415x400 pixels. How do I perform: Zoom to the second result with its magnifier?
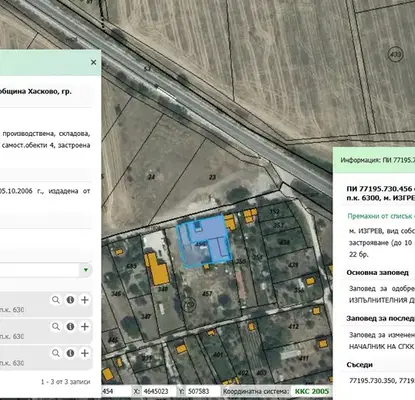click(x=56, y=327)
